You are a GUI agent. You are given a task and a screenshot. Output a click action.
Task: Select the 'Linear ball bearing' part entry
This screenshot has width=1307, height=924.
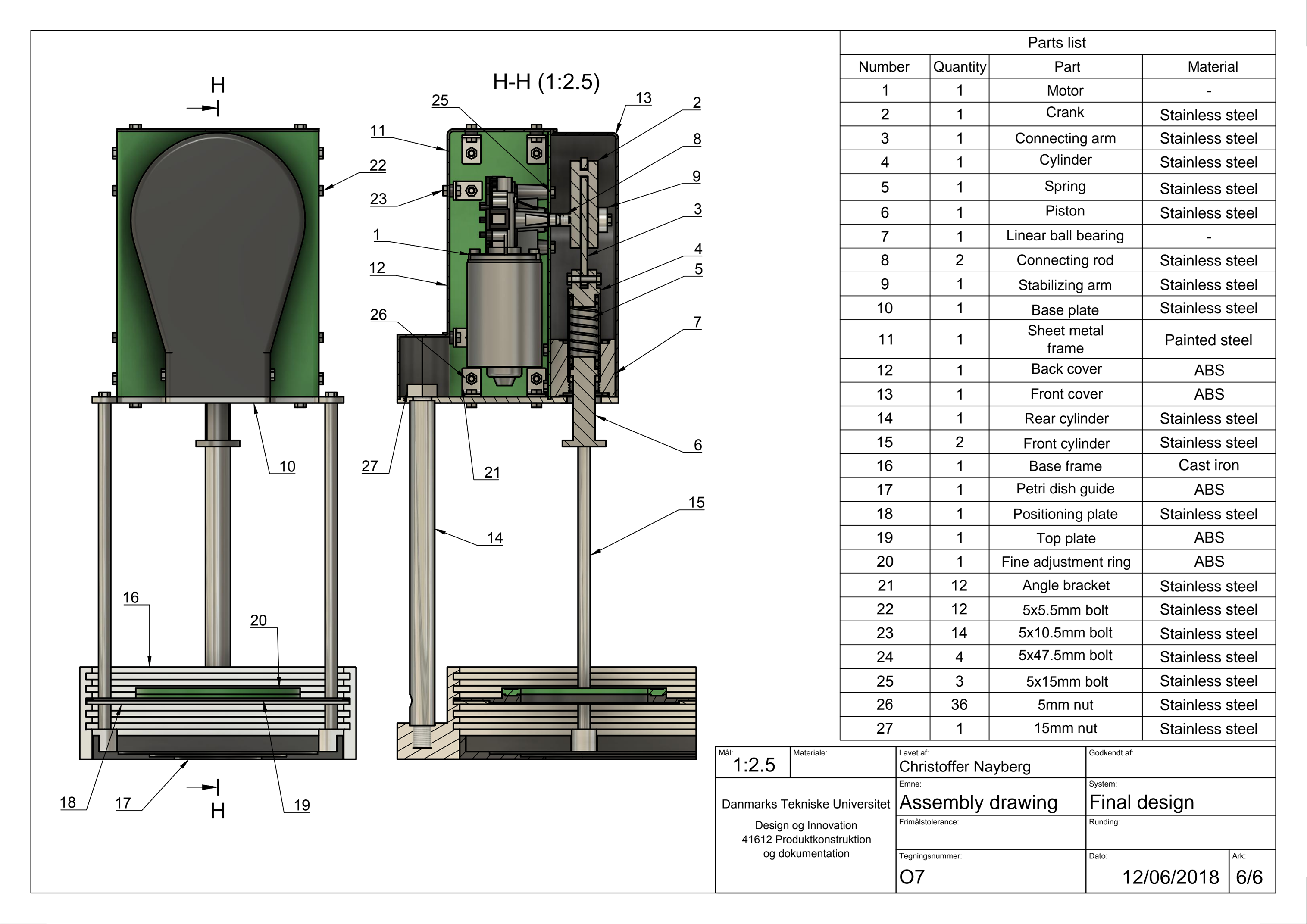1064,236
